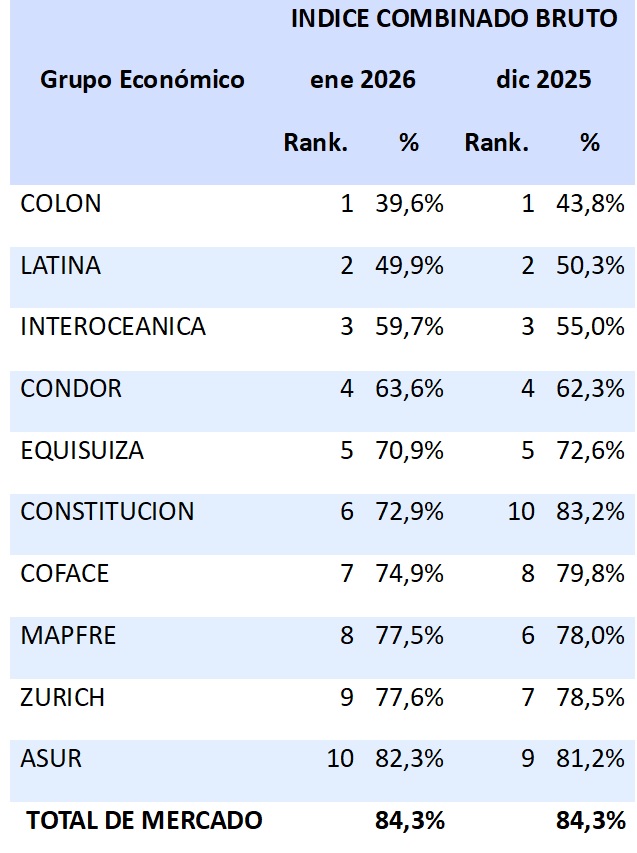Select the TOTAL DE MERCADO label
Screen dimensions: 637x853
click(144, 821)
